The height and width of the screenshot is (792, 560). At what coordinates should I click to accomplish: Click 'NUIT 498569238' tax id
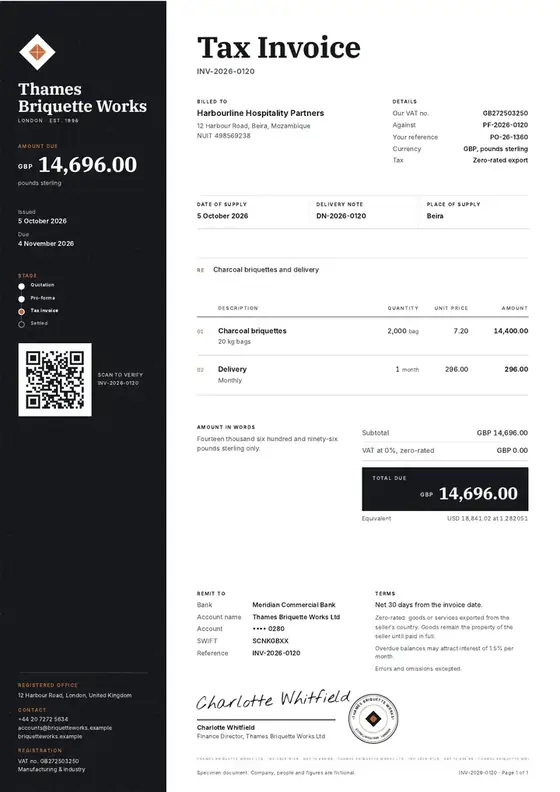pyautogui.click(x=224, y=136)
